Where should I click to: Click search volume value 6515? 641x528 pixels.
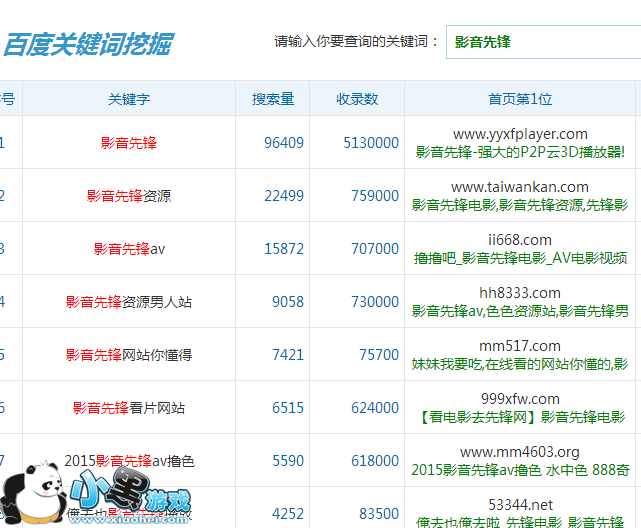pos(288,407)
